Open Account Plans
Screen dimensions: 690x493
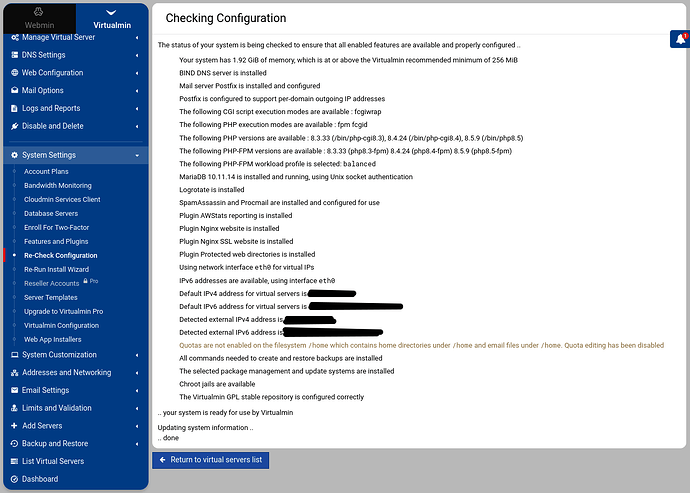point(46,171)
